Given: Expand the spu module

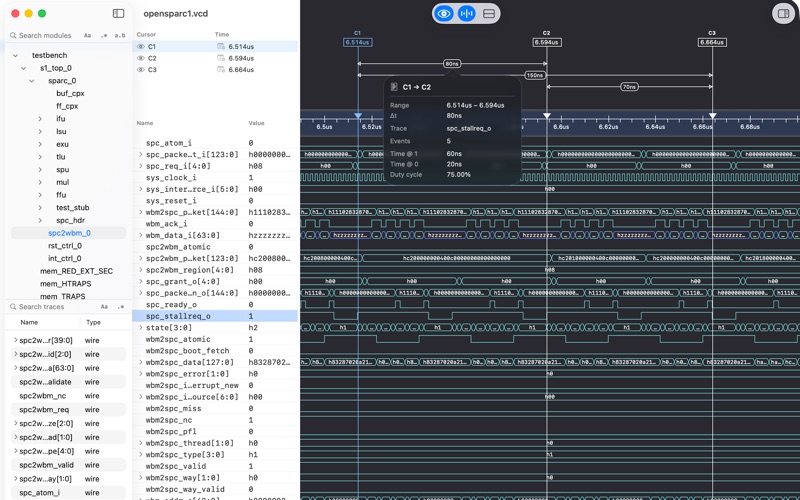Looking at the screenshot, I should pyautogui.click(x=40, y=169).
